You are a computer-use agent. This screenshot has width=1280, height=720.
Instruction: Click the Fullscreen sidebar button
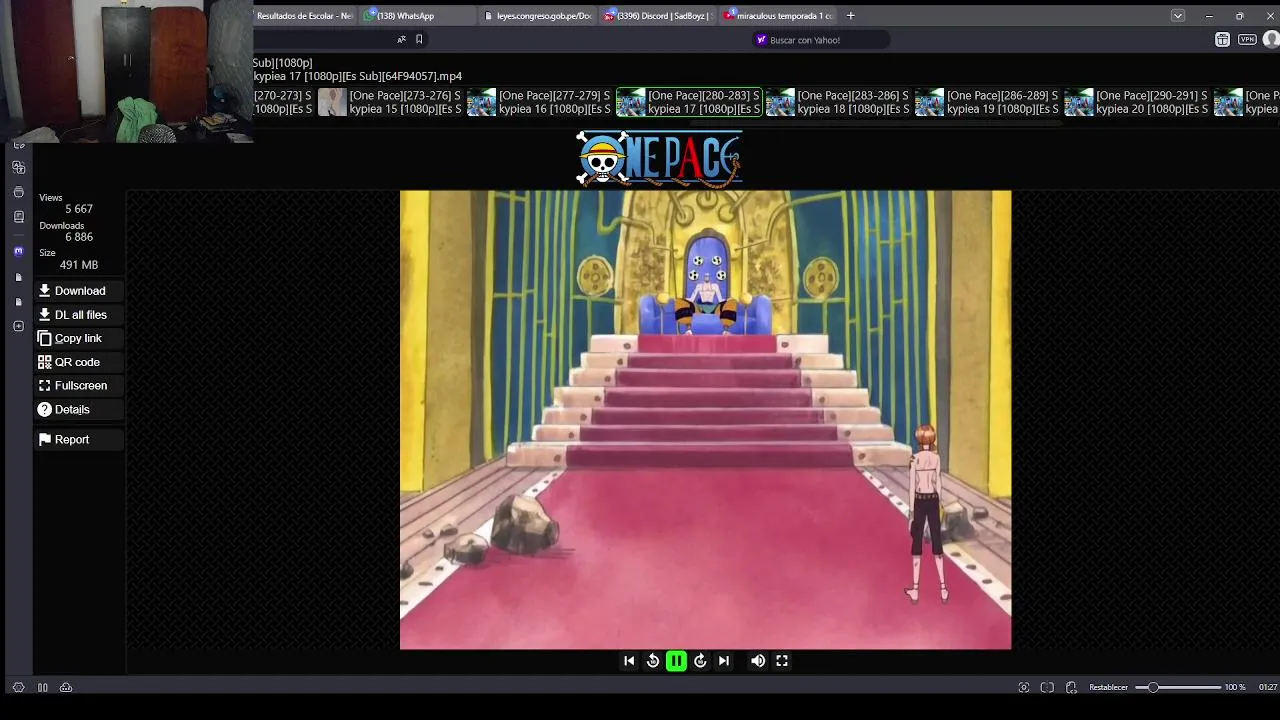tap(79, 386)
